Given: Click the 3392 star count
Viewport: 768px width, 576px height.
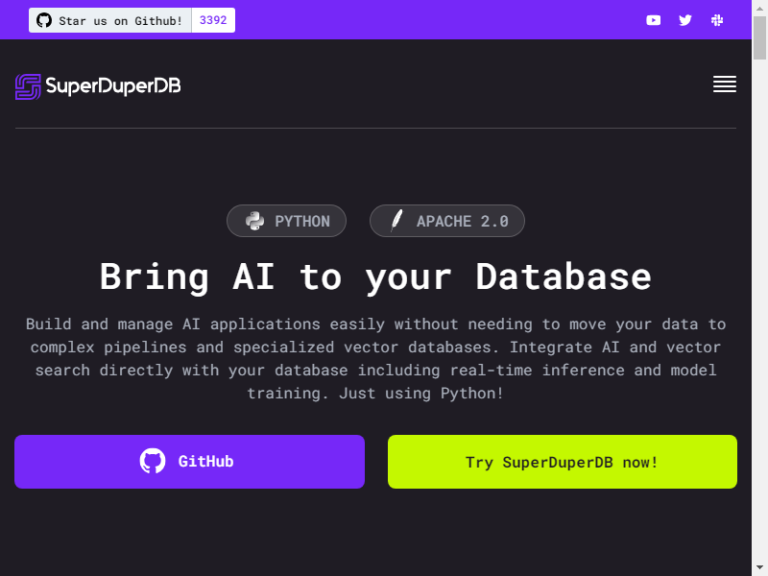Looking at the screenshot, I should (x=213, y=21).
